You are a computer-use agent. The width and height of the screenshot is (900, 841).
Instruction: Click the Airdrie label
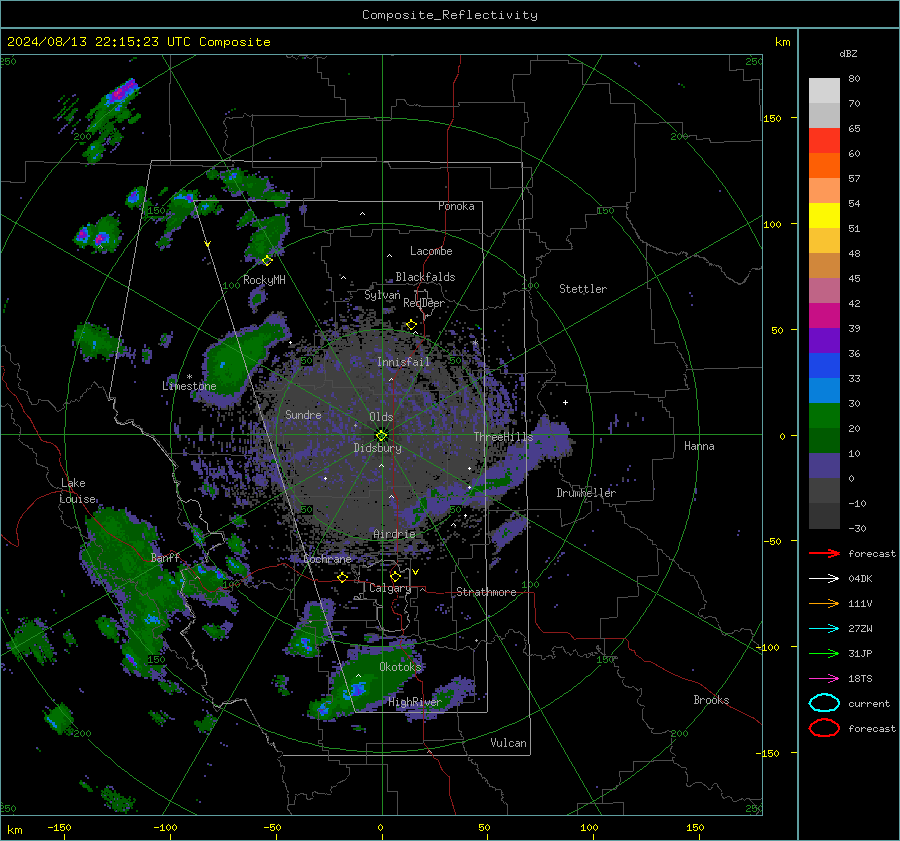pos(394,534)
